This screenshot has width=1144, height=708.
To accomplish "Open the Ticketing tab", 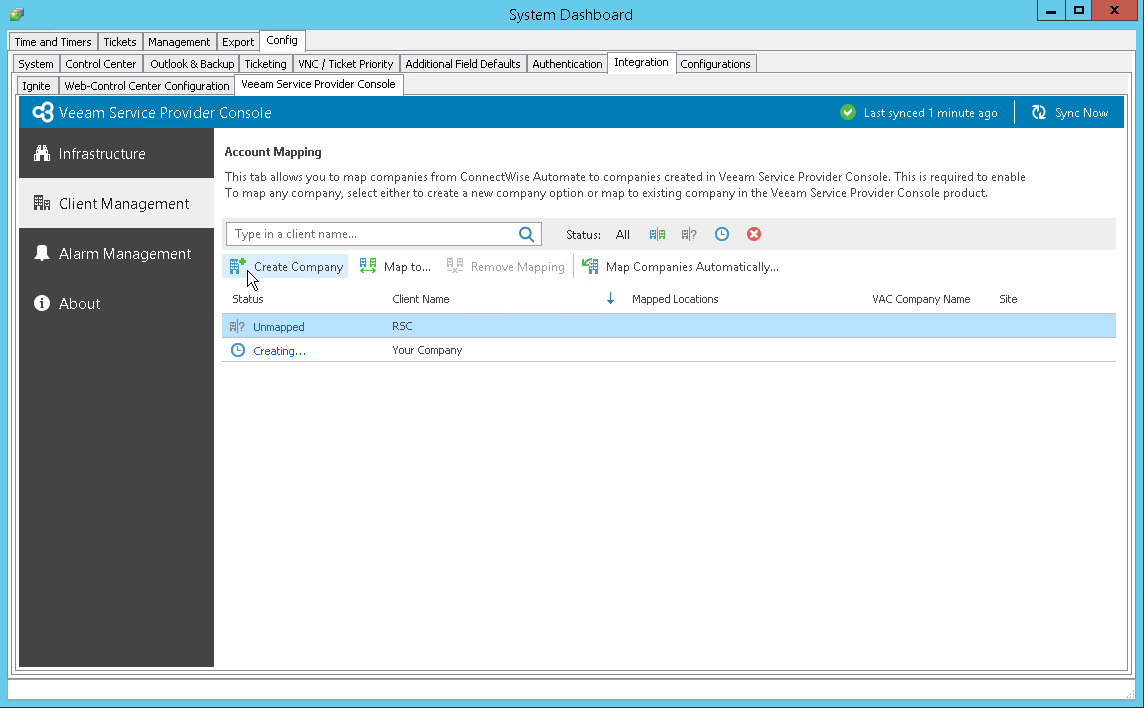I will pyautogui.click(x=266, y=64).
